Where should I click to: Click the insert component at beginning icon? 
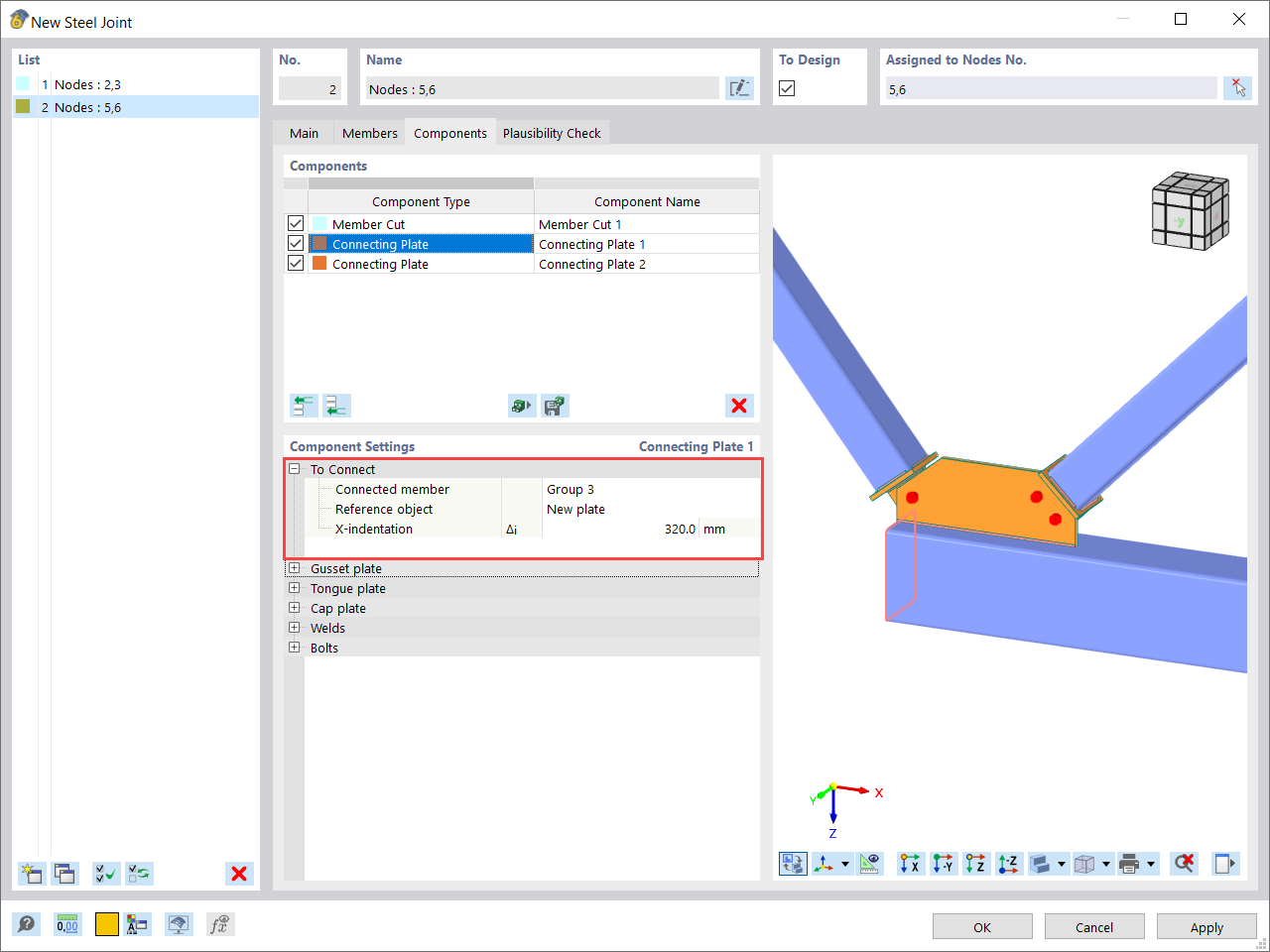click(x=304, y=406)
